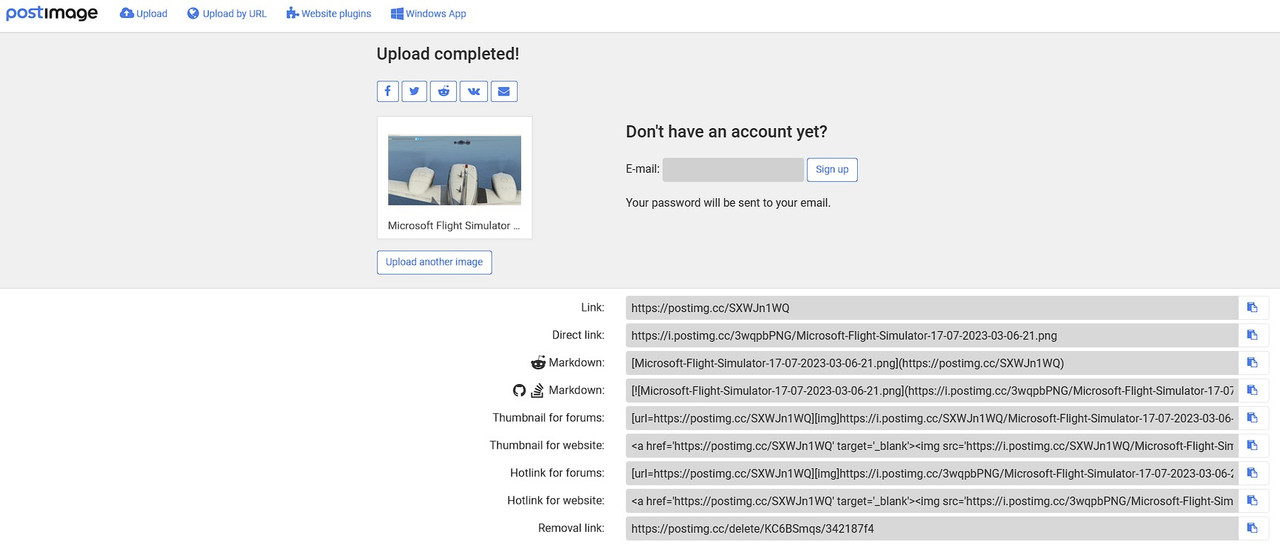Click 'Your password will be sent' note
The image size is (1280, 547).
coord(728,203)
